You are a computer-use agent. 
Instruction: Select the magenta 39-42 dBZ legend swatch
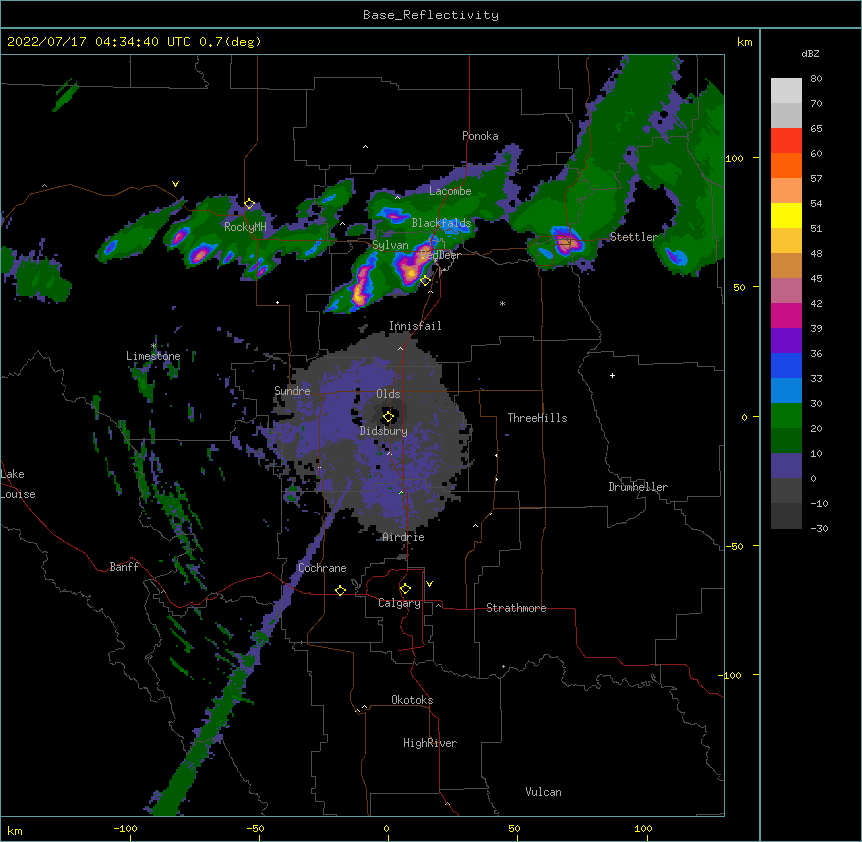pos(786,315)
